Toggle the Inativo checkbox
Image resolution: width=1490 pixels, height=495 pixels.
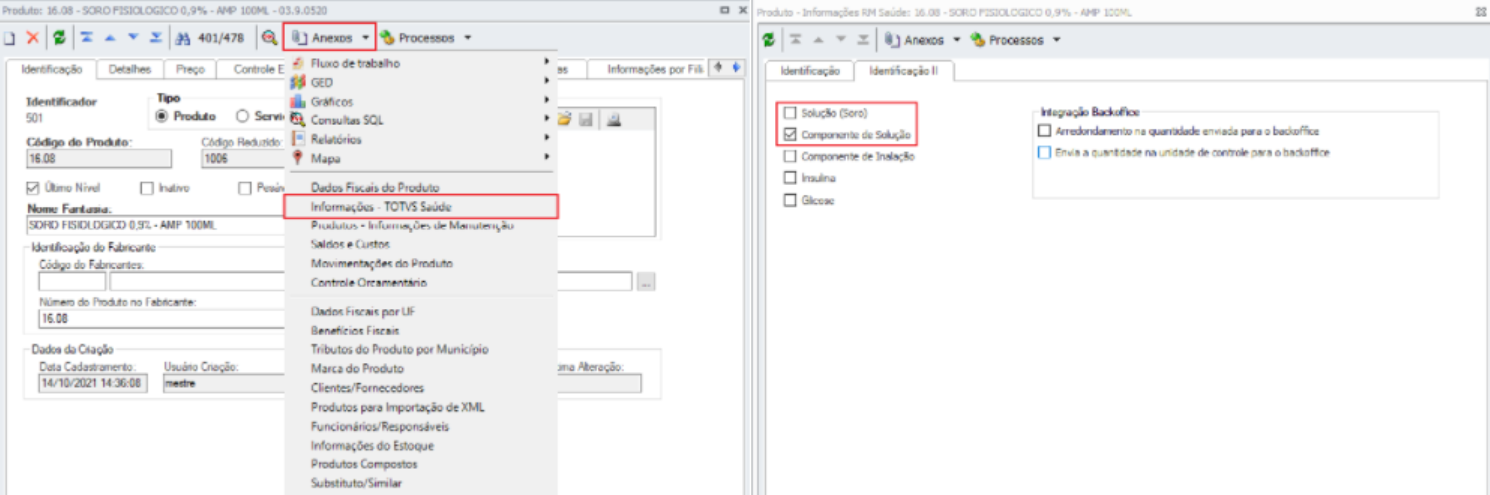point(147,188)
